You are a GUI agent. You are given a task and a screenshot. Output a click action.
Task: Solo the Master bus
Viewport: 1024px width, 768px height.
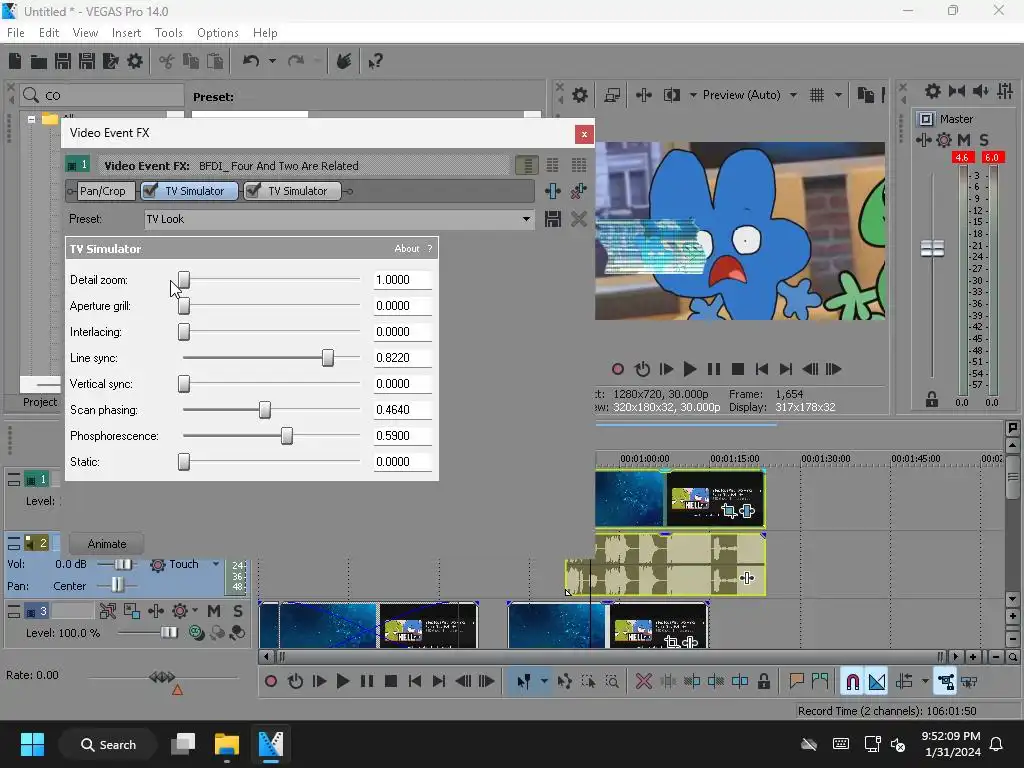pos(984,140)
